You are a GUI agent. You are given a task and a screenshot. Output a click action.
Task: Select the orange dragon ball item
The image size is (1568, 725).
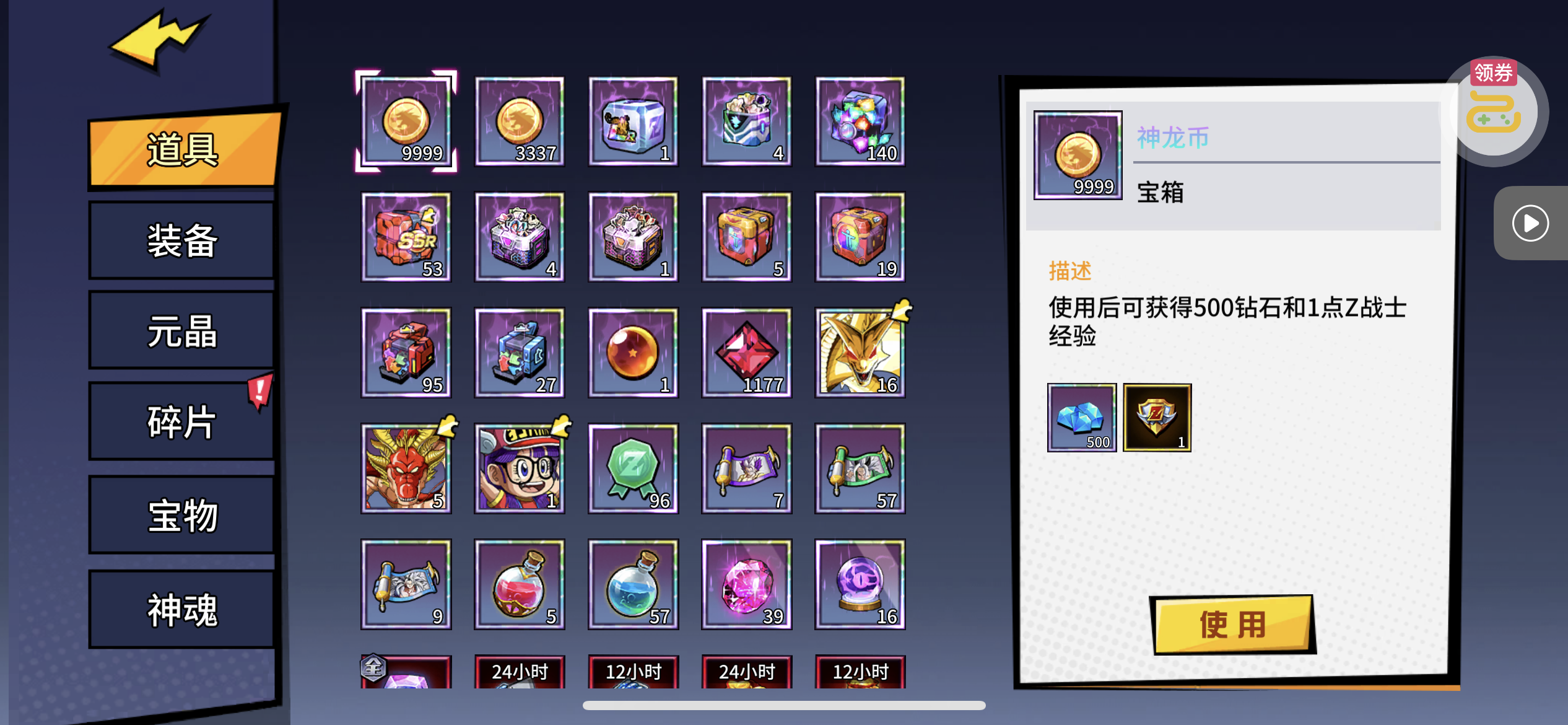[633, 353]
